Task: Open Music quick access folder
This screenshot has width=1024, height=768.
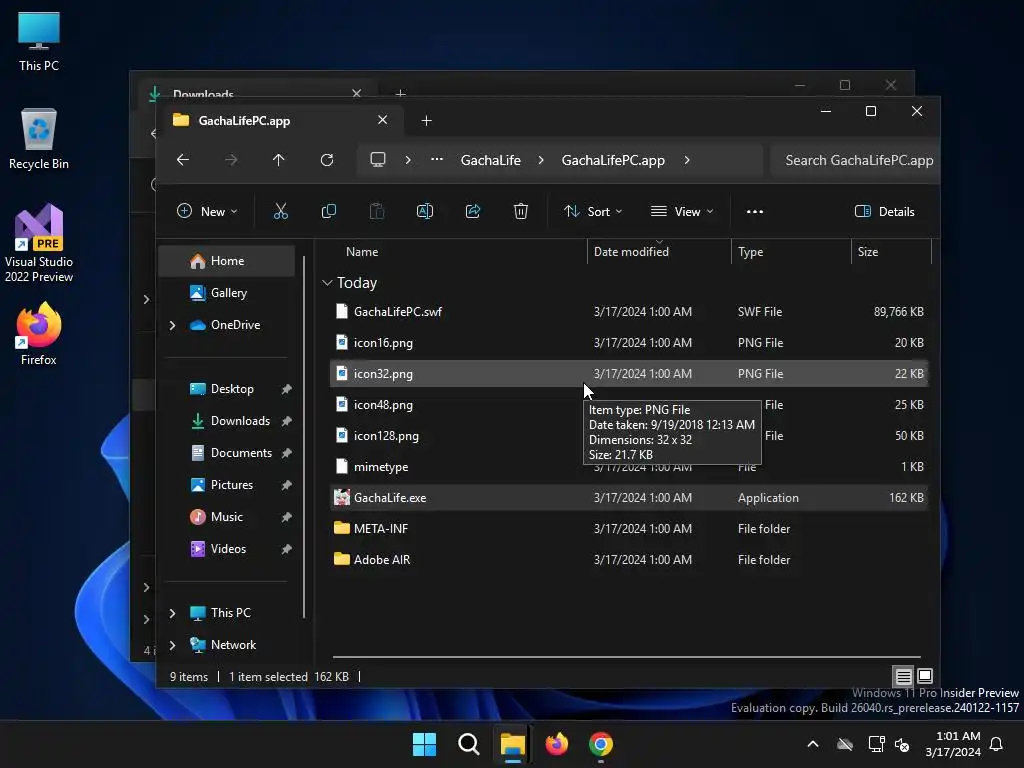Action: tap(227, 517)
